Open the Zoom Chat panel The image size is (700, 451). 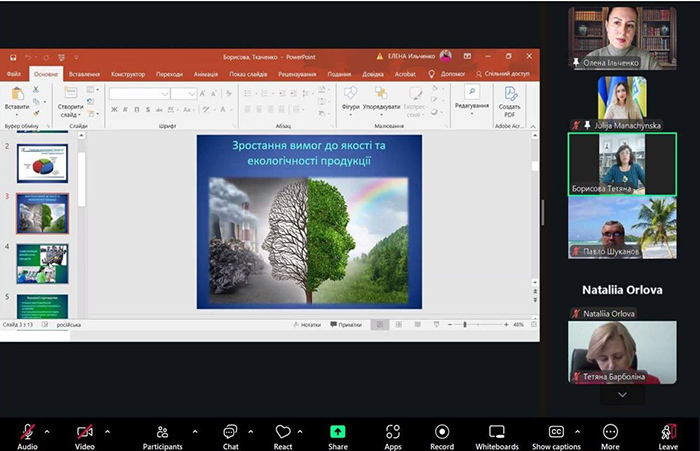click(230, 431)
